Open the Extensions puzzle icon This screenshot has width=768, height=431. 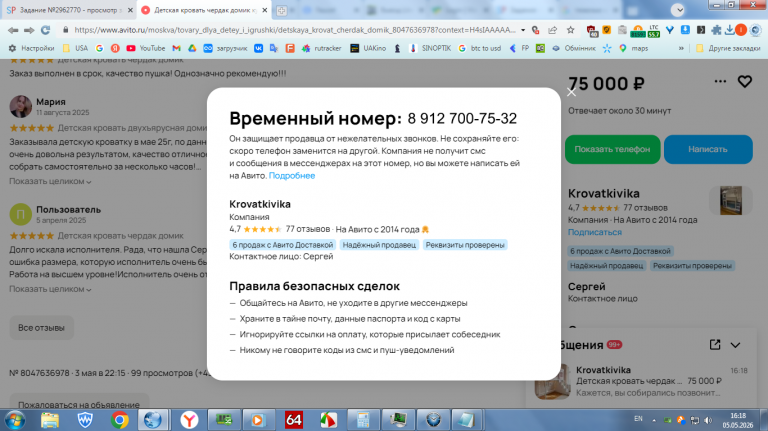pos(716,30)
